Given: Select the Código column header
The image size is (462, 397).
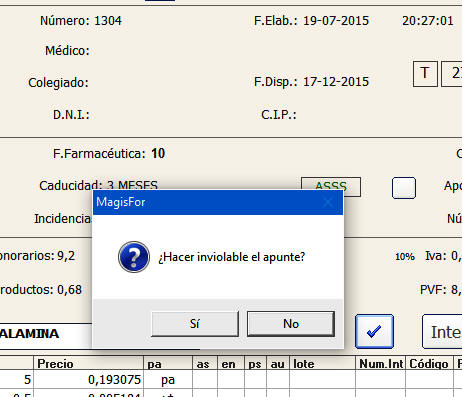Looking at the screenshot, I should pyautogui.click(x=429, y=363).
